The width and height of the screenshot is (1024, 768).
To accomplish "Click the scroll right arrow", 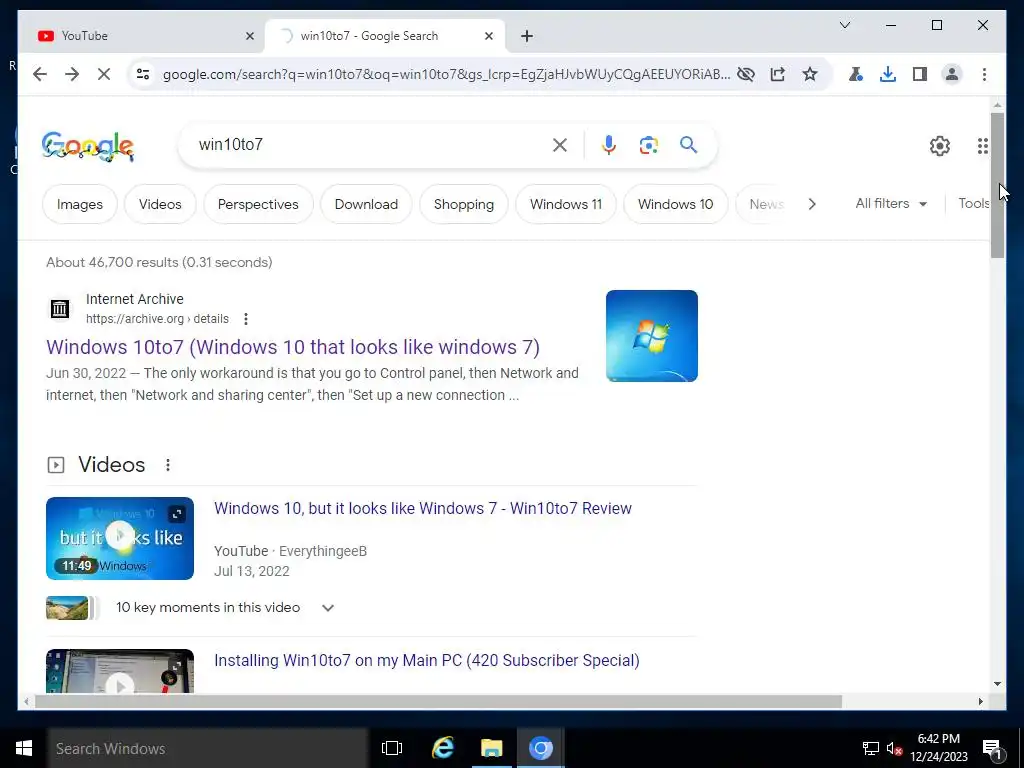I will click(981, 702).
